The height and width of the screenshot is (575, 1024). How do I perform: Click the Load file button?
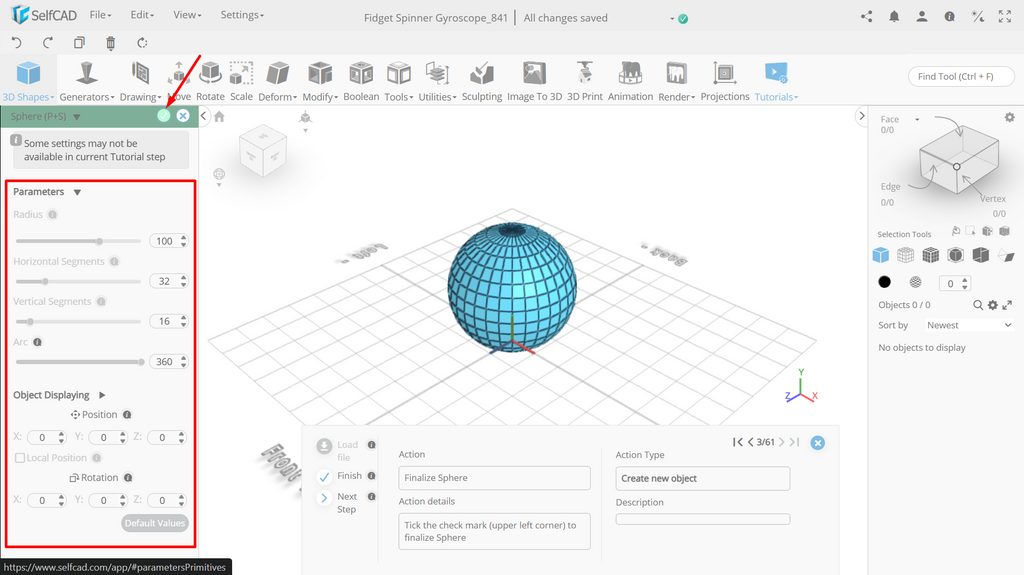[337, 451]
